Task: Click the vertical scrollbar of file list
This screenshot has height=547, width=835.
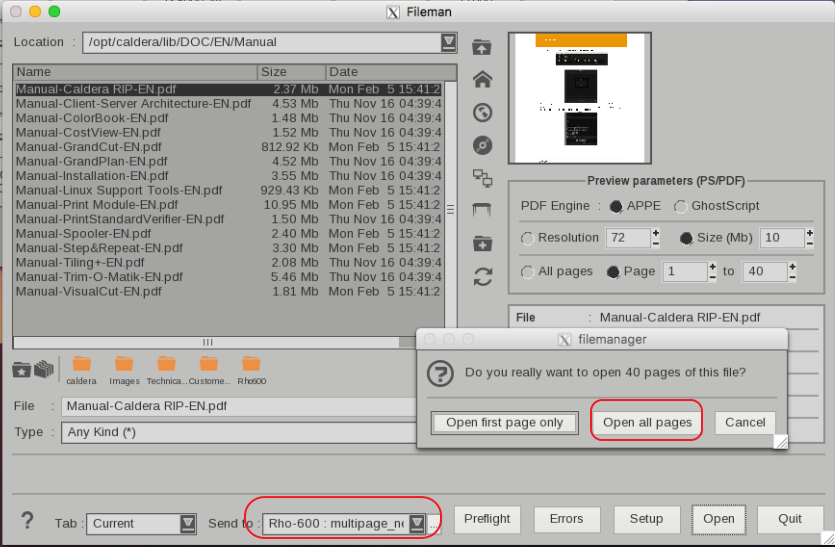Action: coord(451,209)
